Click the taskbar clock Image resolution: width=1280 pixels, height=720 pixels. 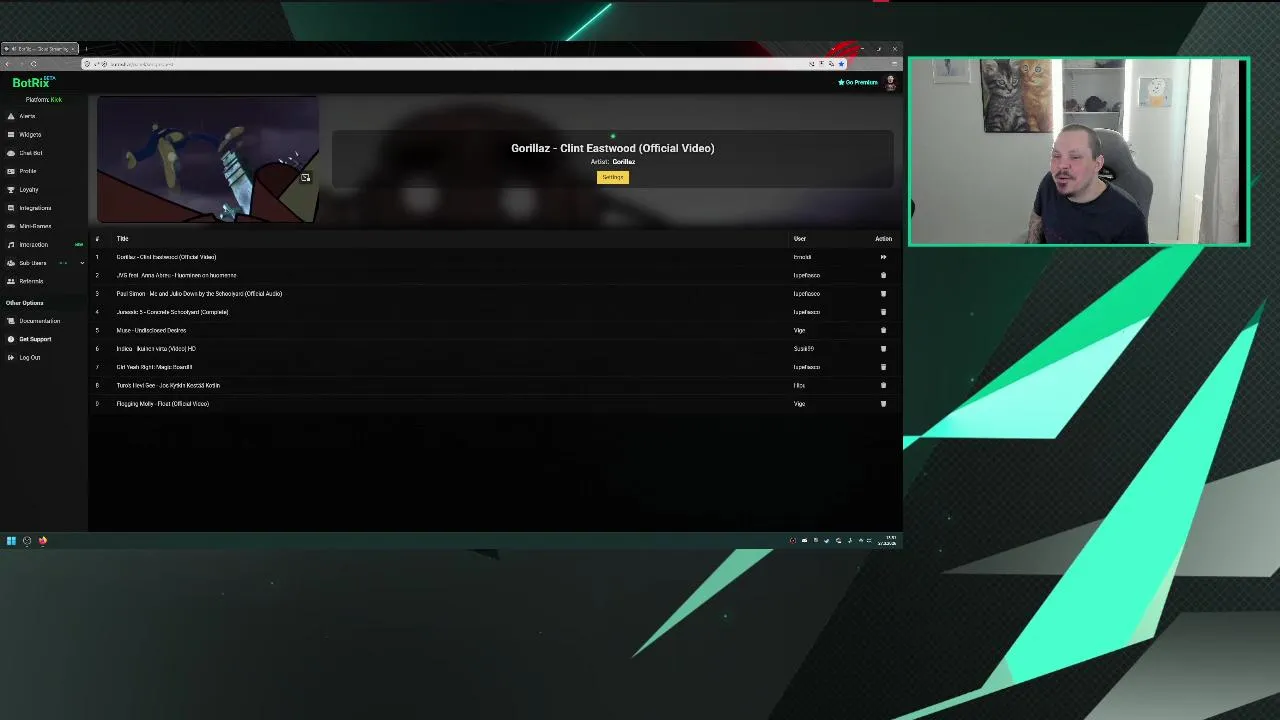click(888, 541)
